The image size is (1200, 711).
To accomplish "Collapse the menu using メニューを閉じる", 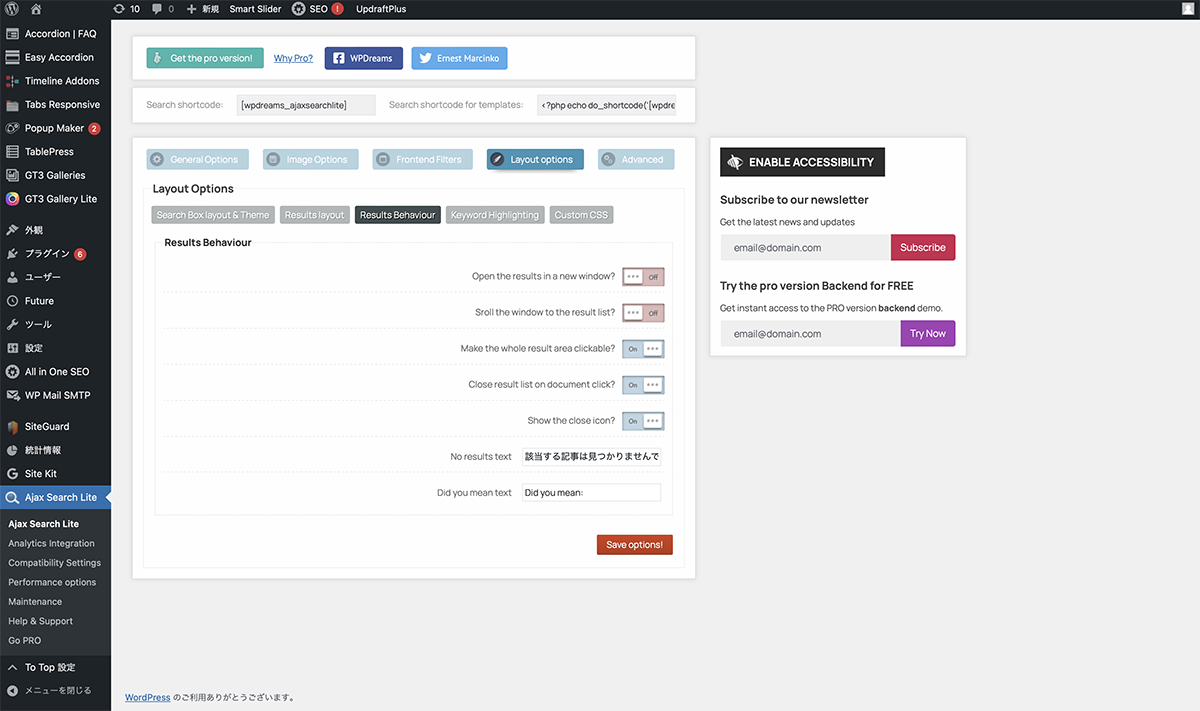I will pyautogui.click(x=57, y=690).
